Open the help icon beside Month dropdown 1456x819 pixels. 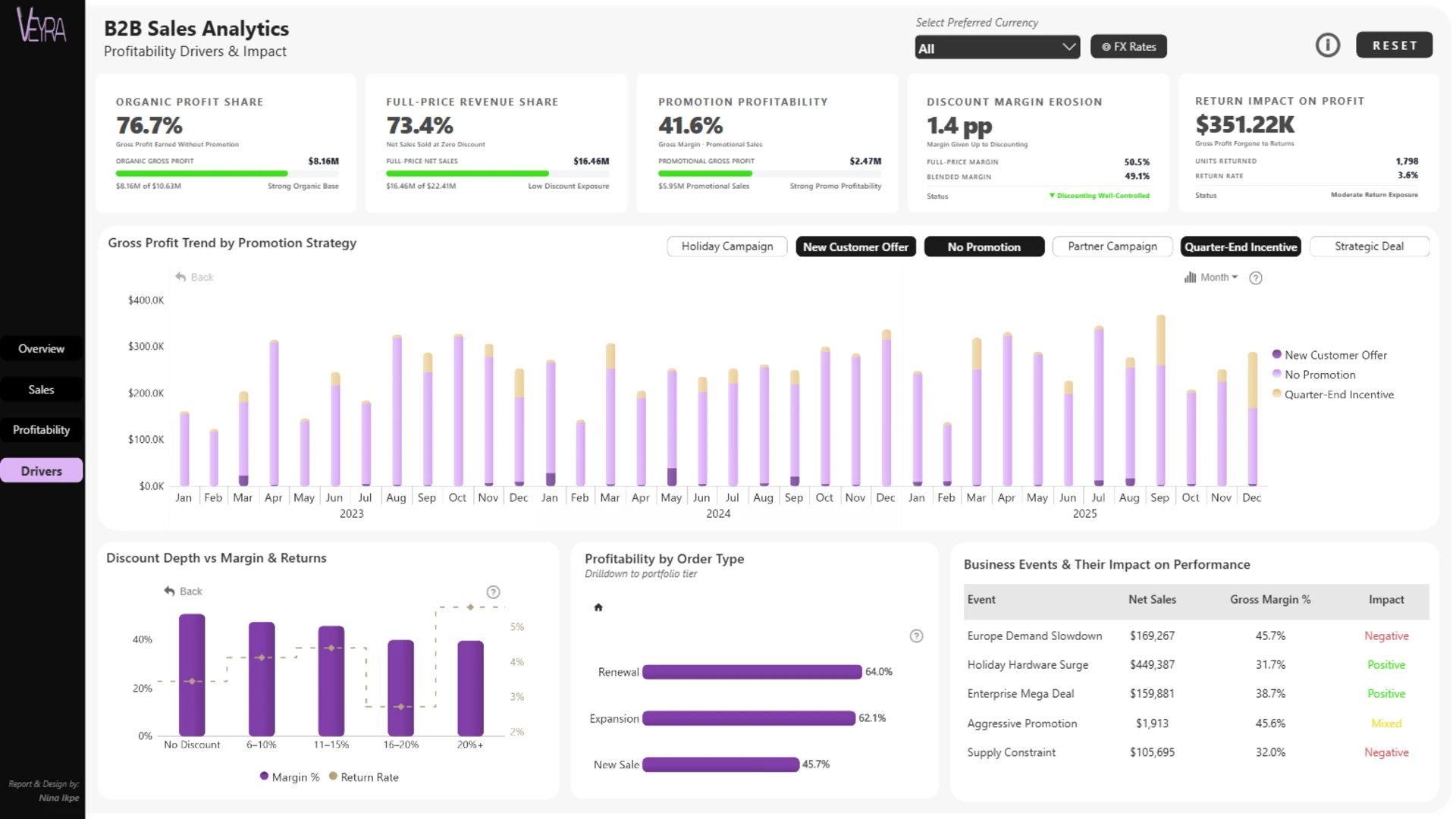point(1256,278)
